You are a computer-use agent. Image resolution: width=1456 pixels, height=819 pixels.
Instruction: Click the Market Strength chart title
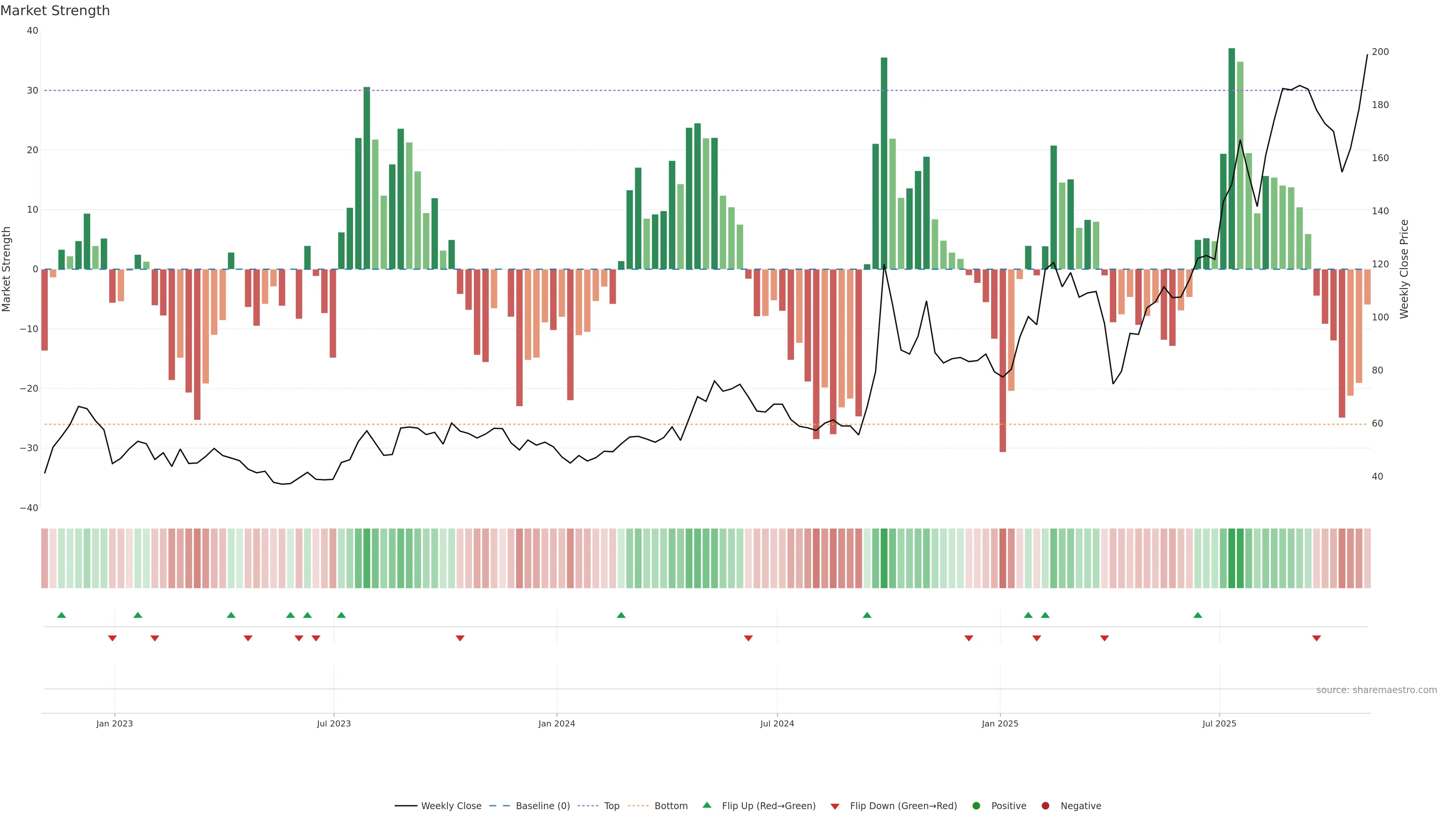coord(55,11)
